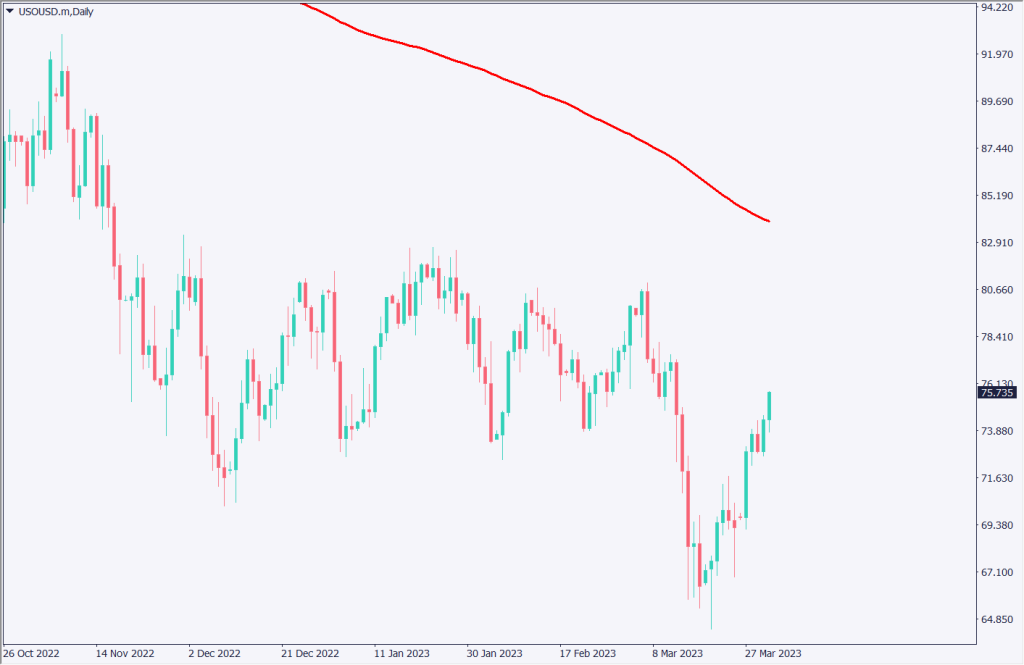The width and height of the screenshot is (1024, 665).
Task: Open the triangle menu beside USOUSD.m
Action: click(9, 11)
